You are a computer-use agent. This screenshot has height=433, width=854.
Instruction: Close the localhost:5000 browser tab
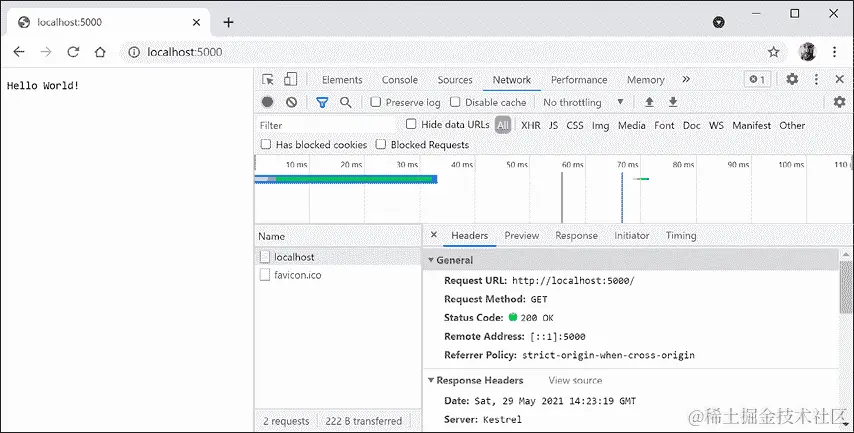coord(197,22)
